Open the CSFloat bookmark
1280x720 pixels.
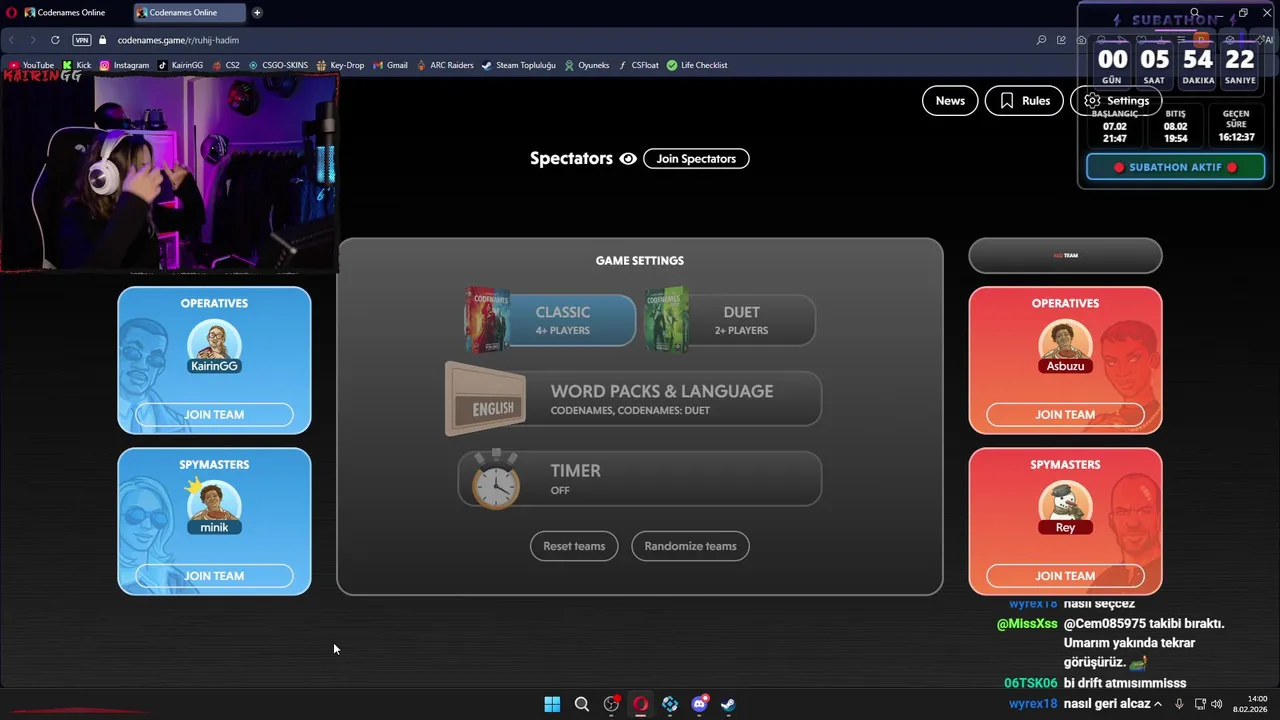638,65
